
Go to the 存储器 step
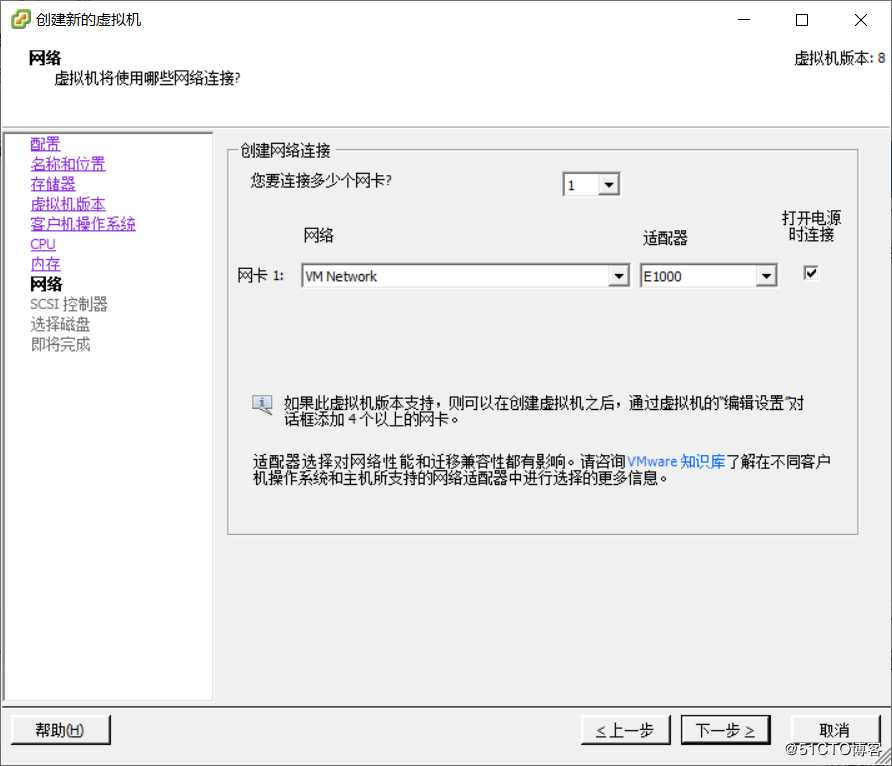[x=53, y=184]
